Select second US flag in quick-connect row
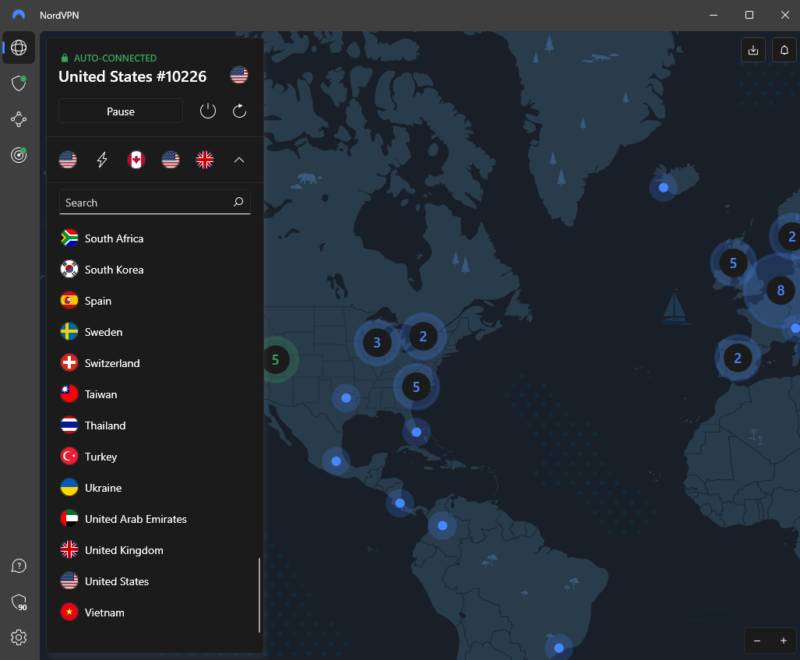 pos(170,160)
